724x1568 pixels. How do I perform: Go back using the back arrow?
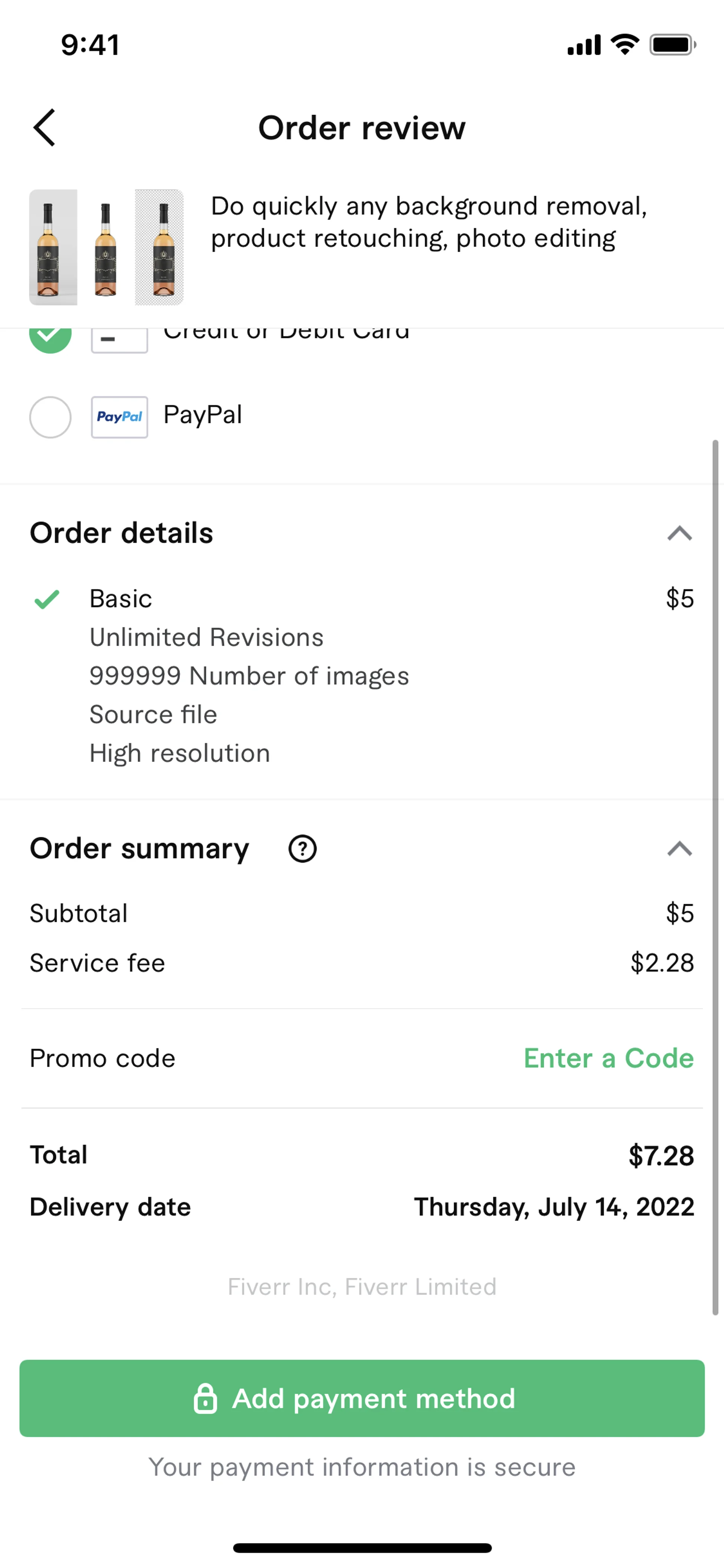44,128
